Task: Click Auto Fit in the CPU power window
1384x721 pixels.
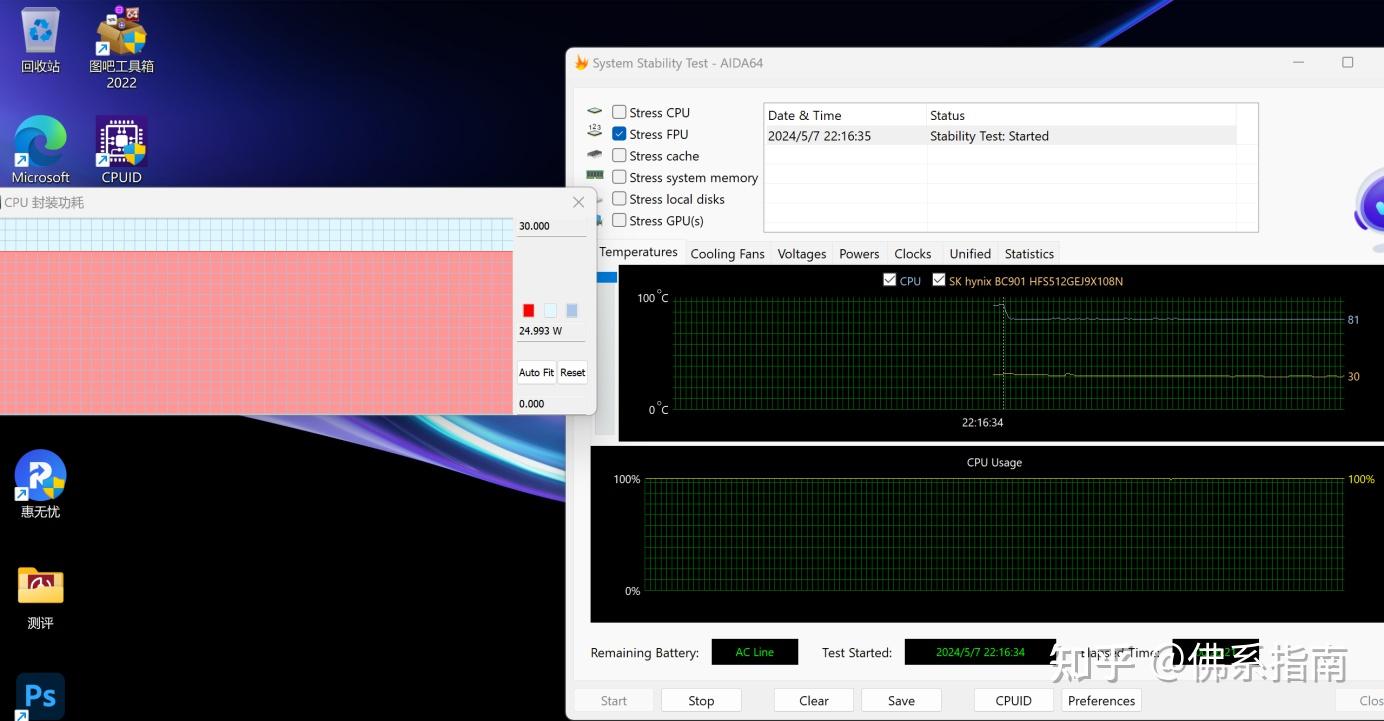Action: click(536, 372)
